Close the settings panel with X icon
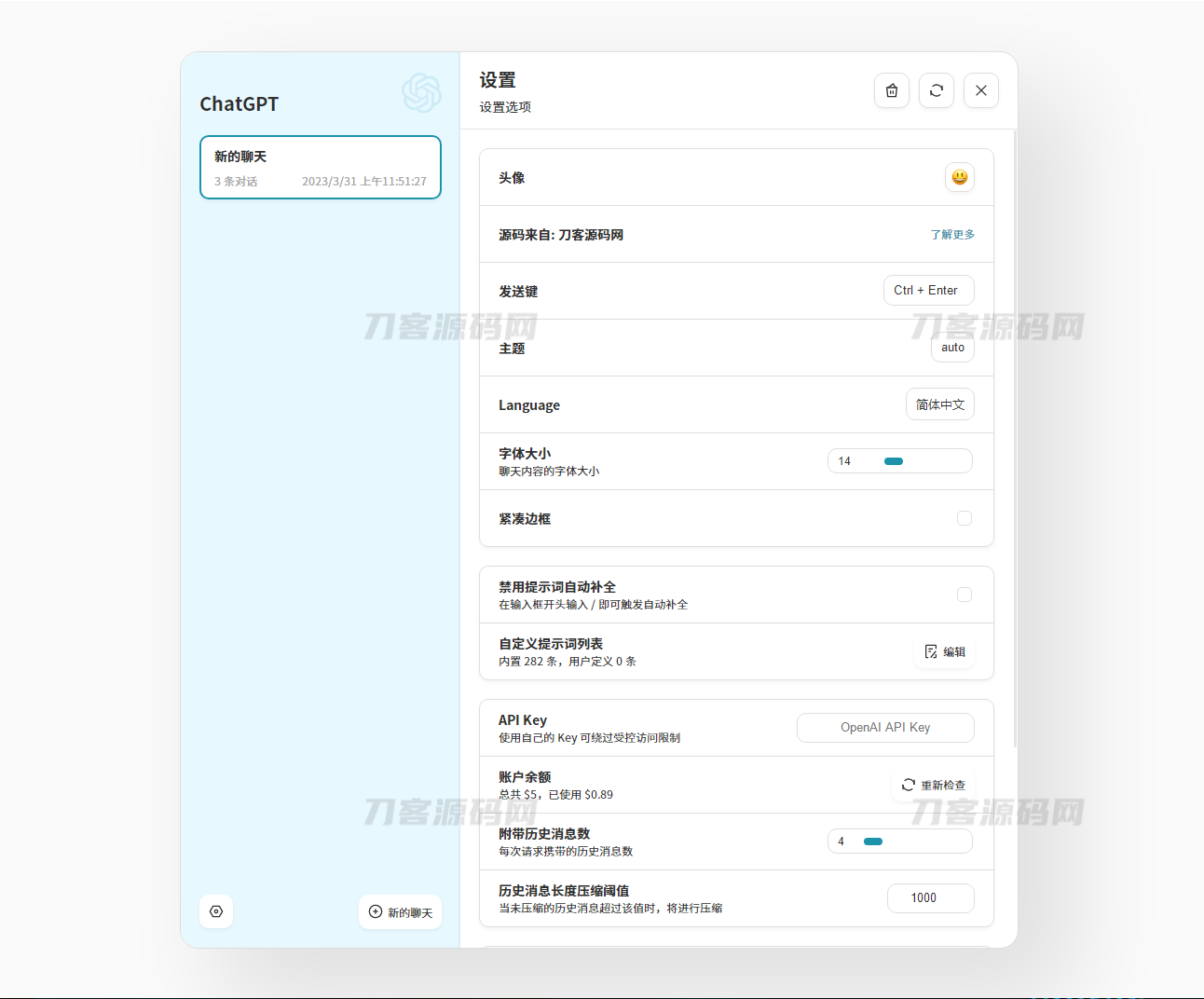The image size is (1204, 999). point(981,90)
